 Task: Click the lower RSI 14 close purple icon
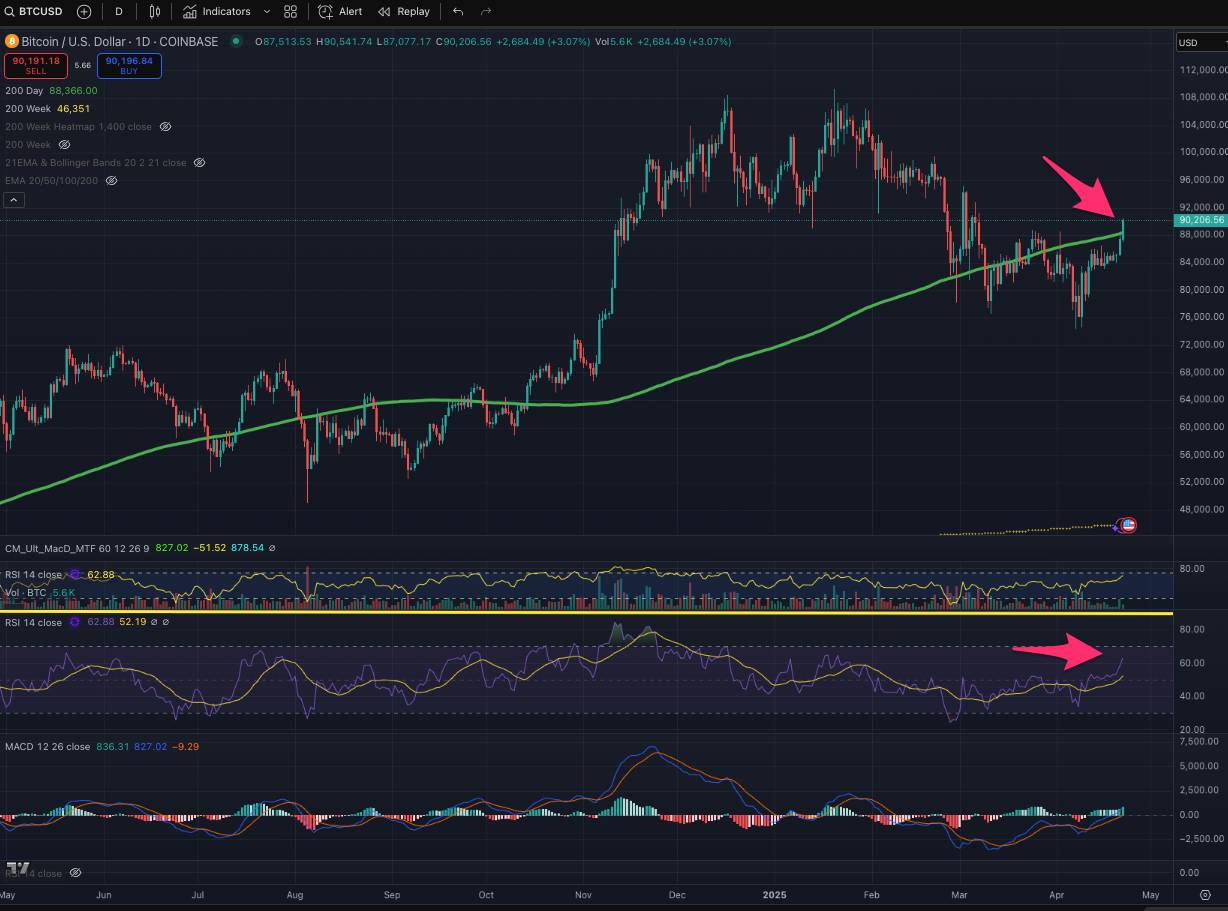click(x=74, y=622)
